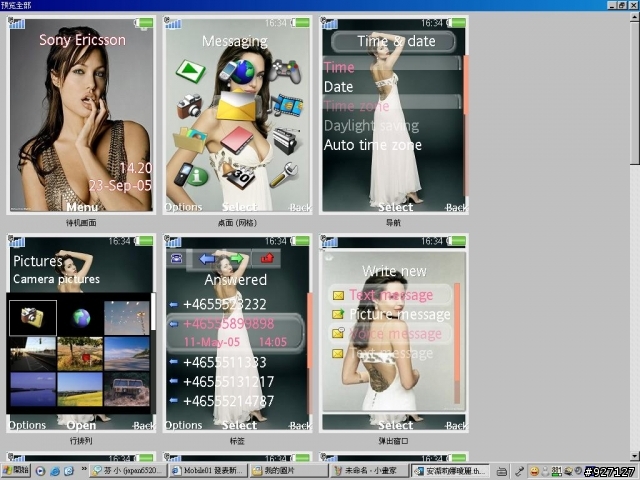The width and height of the screenshot is (640, 480).
Task: Click the smiley face system tray icon
Action: (x=534, y=471)
